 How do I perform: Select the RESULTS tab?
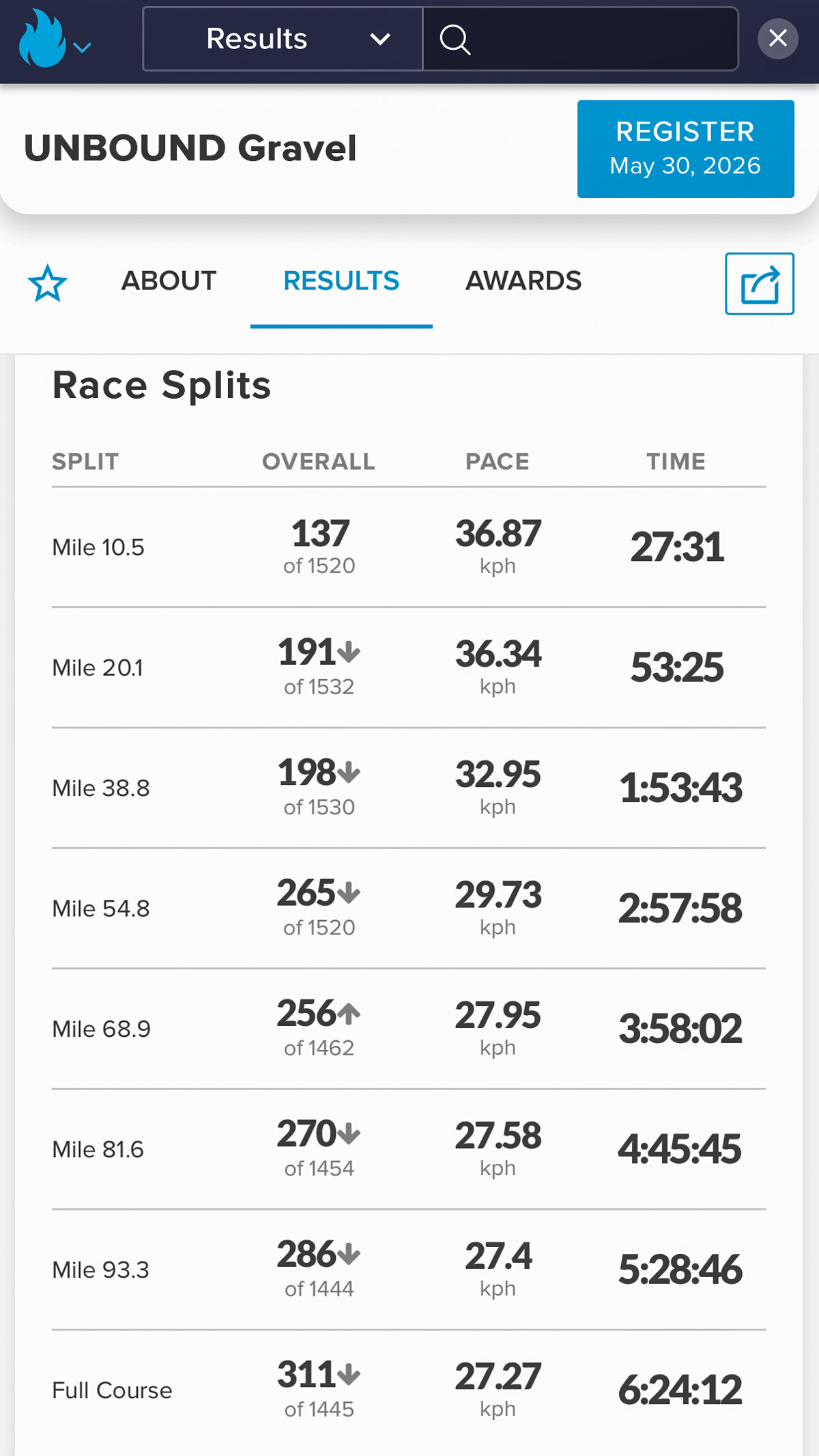coord(341,281)
